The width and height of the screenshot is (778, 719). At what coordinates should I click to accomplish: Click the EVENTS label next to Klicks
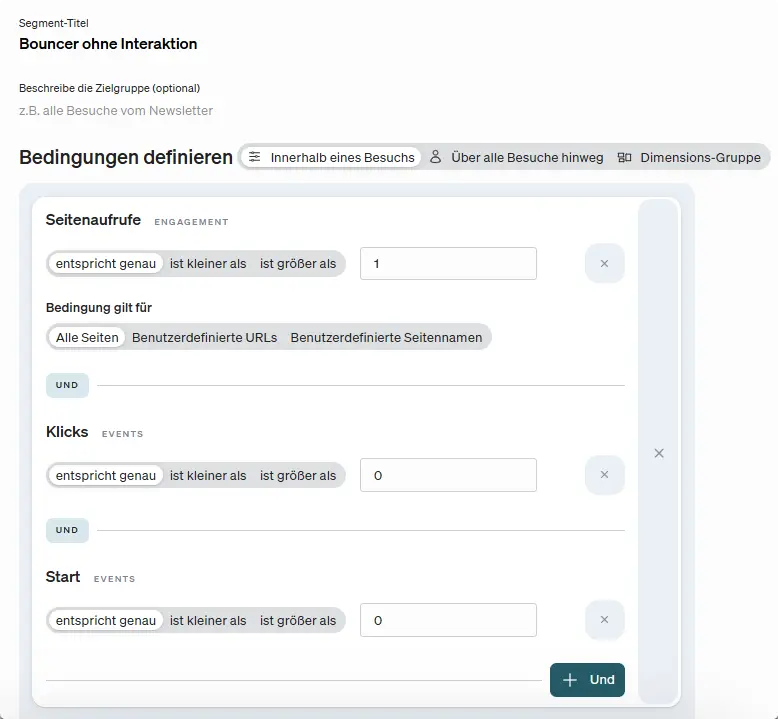pos(122,434)
